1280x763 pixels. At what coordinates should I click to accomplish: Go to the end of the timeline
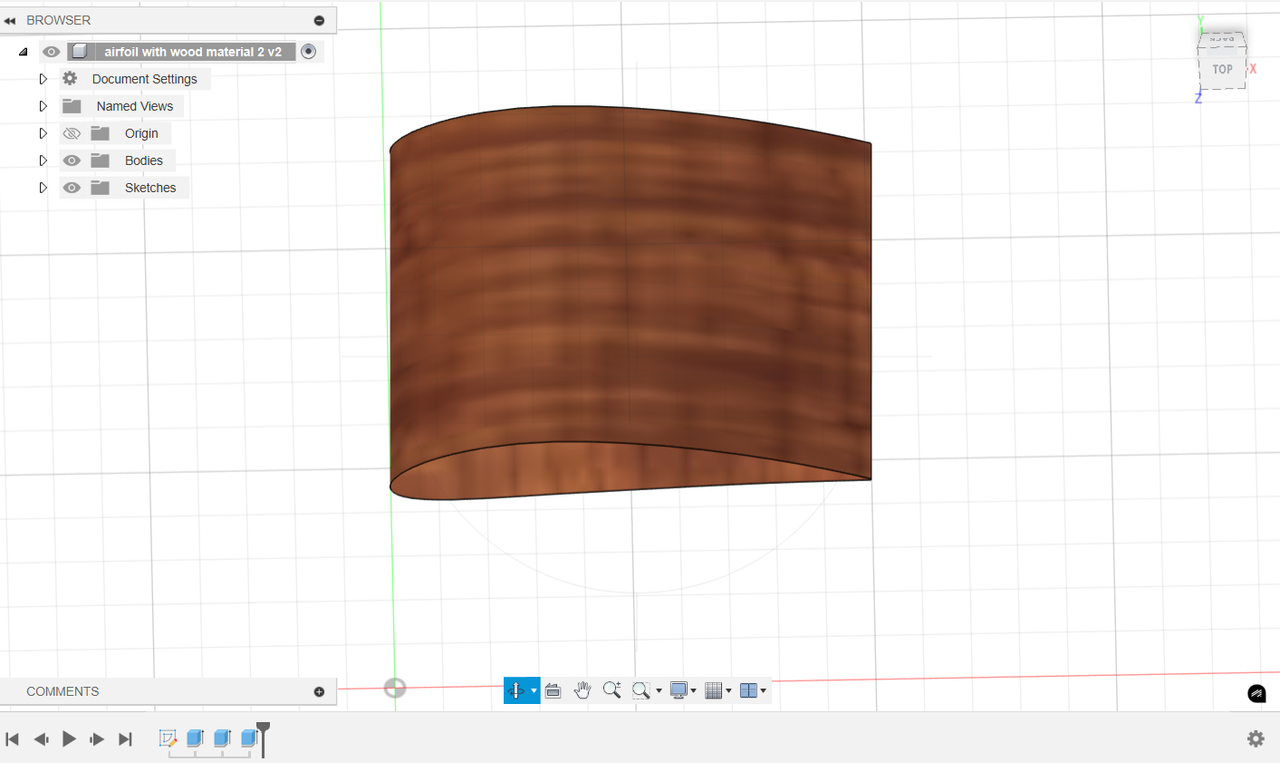tap(125, 739)
